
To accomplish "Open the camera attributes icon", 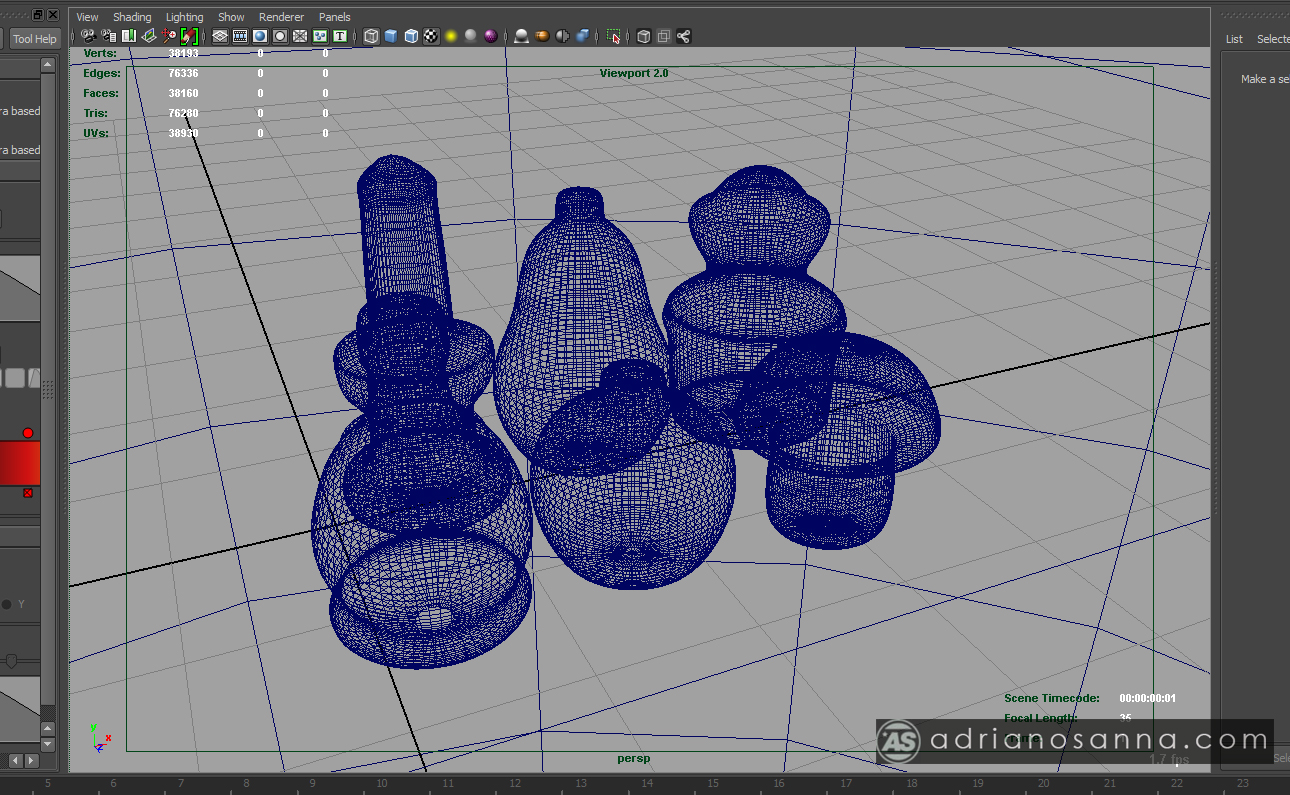I will click(x=108, y=36).
